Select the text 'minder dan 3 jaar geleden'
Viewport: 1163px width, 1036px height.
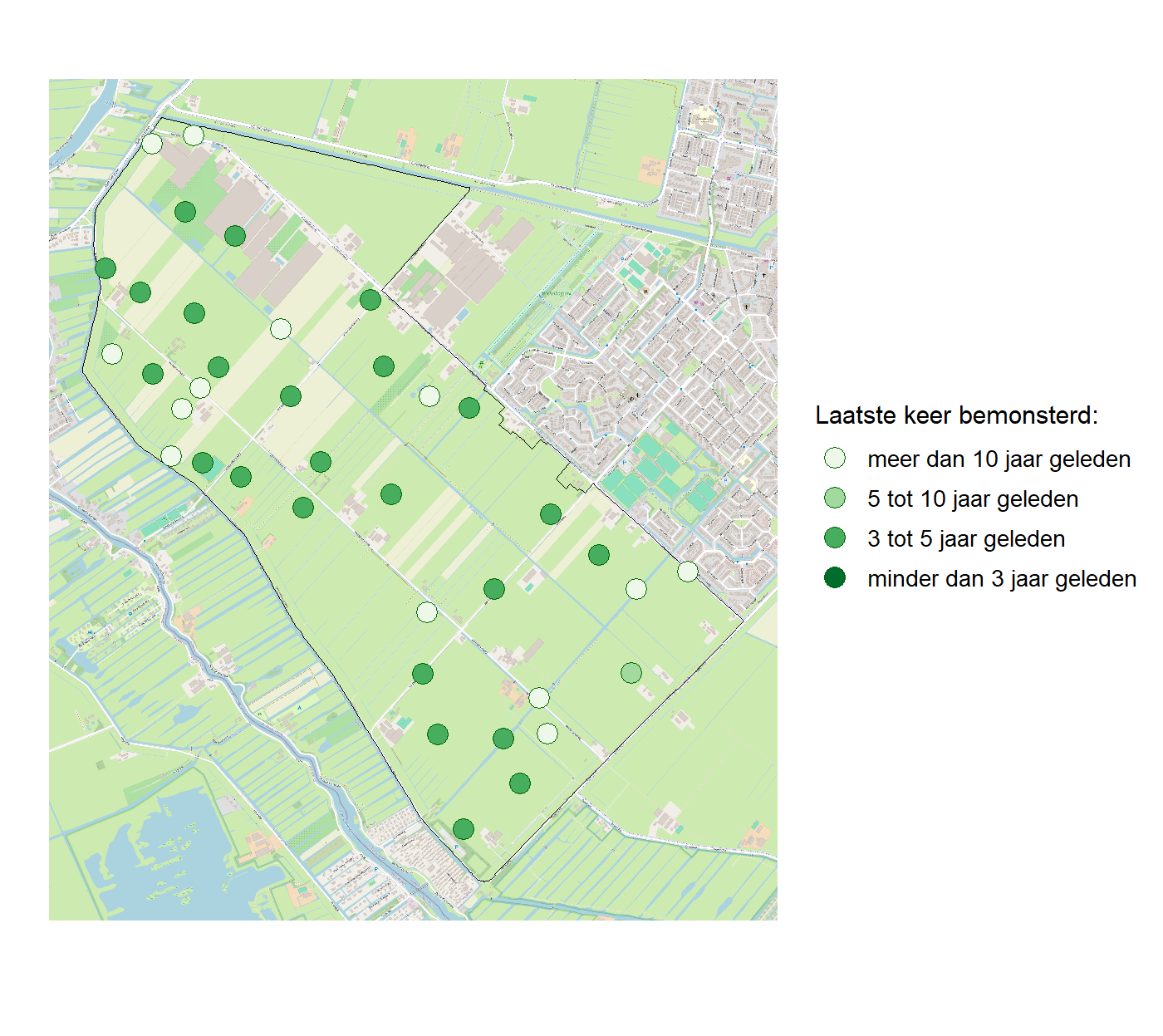coord(1002,578)
